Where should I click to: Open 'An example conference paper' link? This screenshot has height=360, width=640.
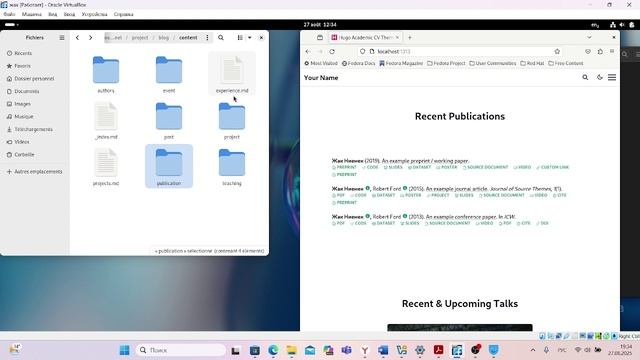tap(461, 217)
